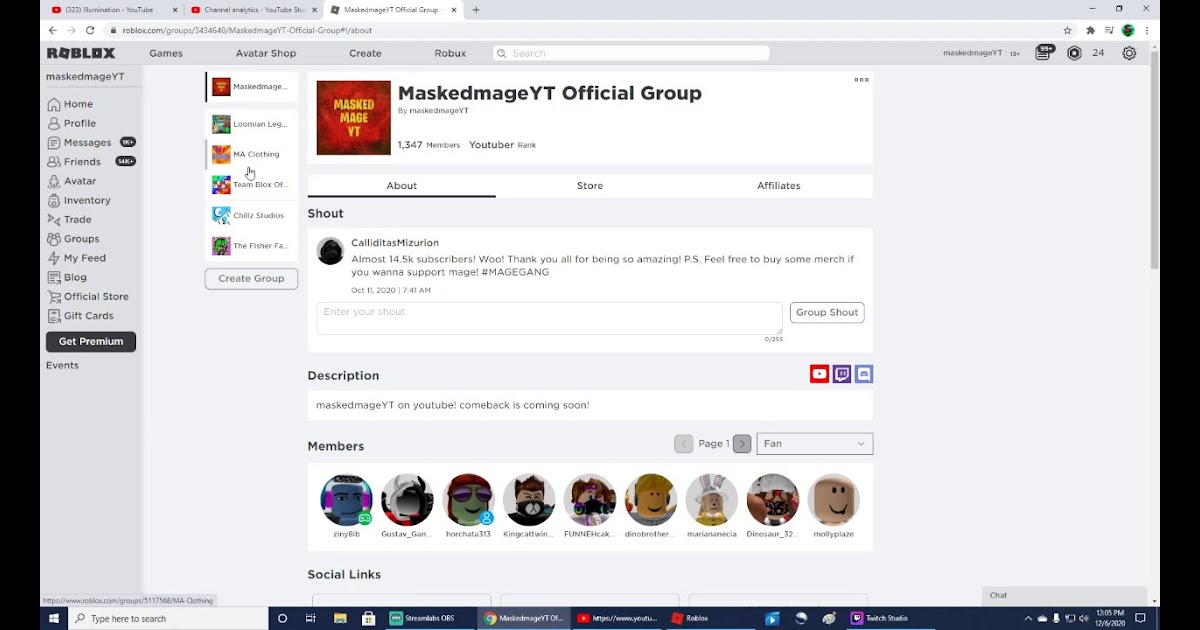Open Robux in the top navigation
Viewport: 1200px width, 630px height.
[451, 53]
